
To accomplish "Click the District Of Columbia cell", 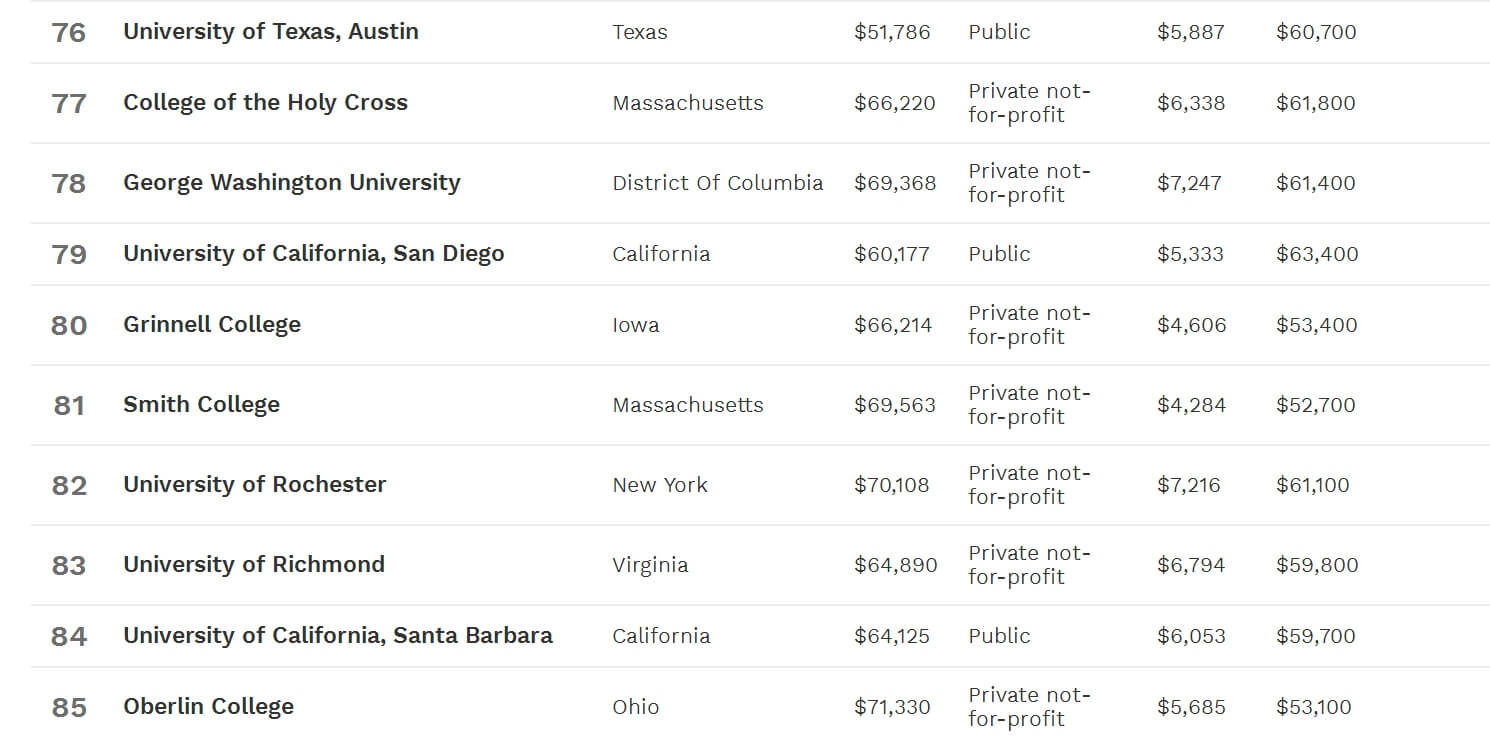I will 718,183.
